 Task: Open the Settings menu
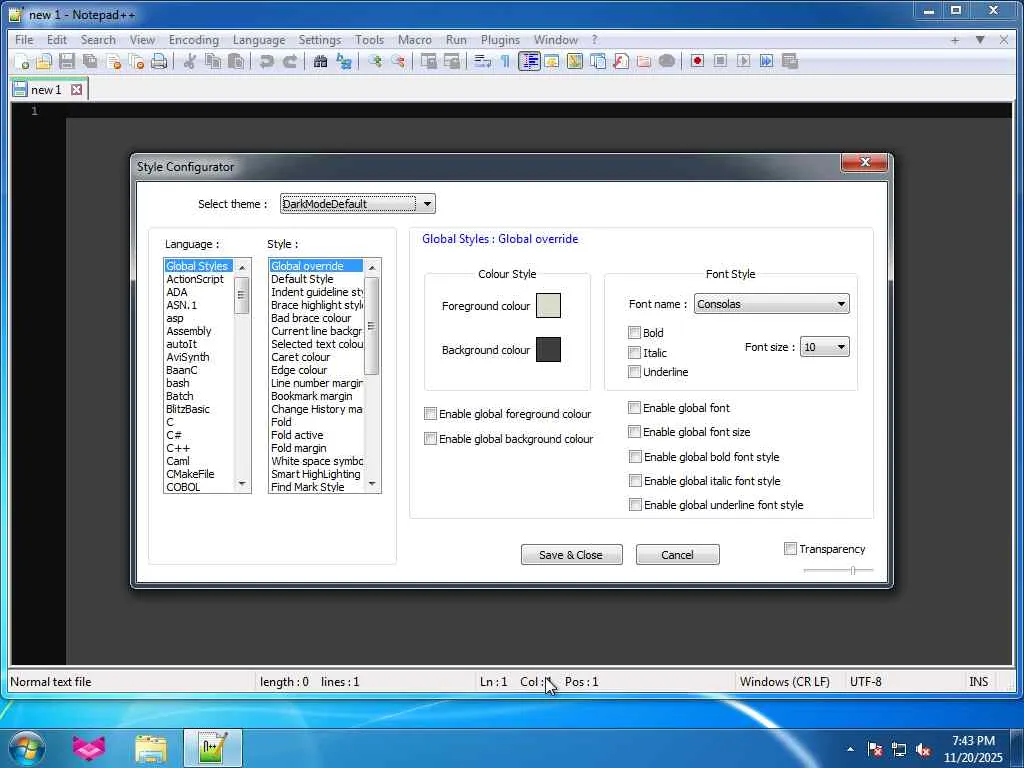(x=320, y=40)
